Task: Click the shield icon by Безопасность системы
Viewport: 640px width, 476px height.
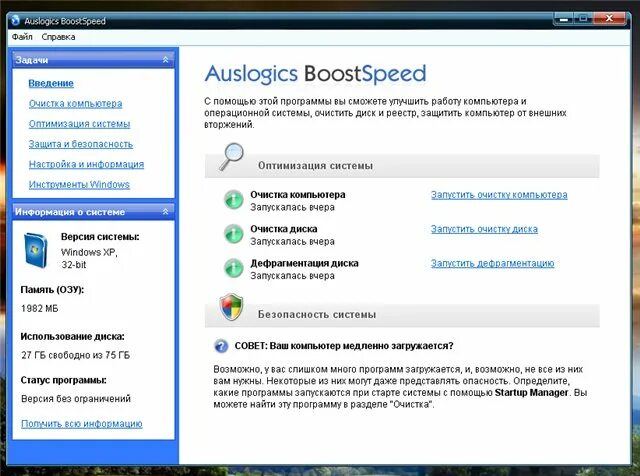Action: point(231,307)
